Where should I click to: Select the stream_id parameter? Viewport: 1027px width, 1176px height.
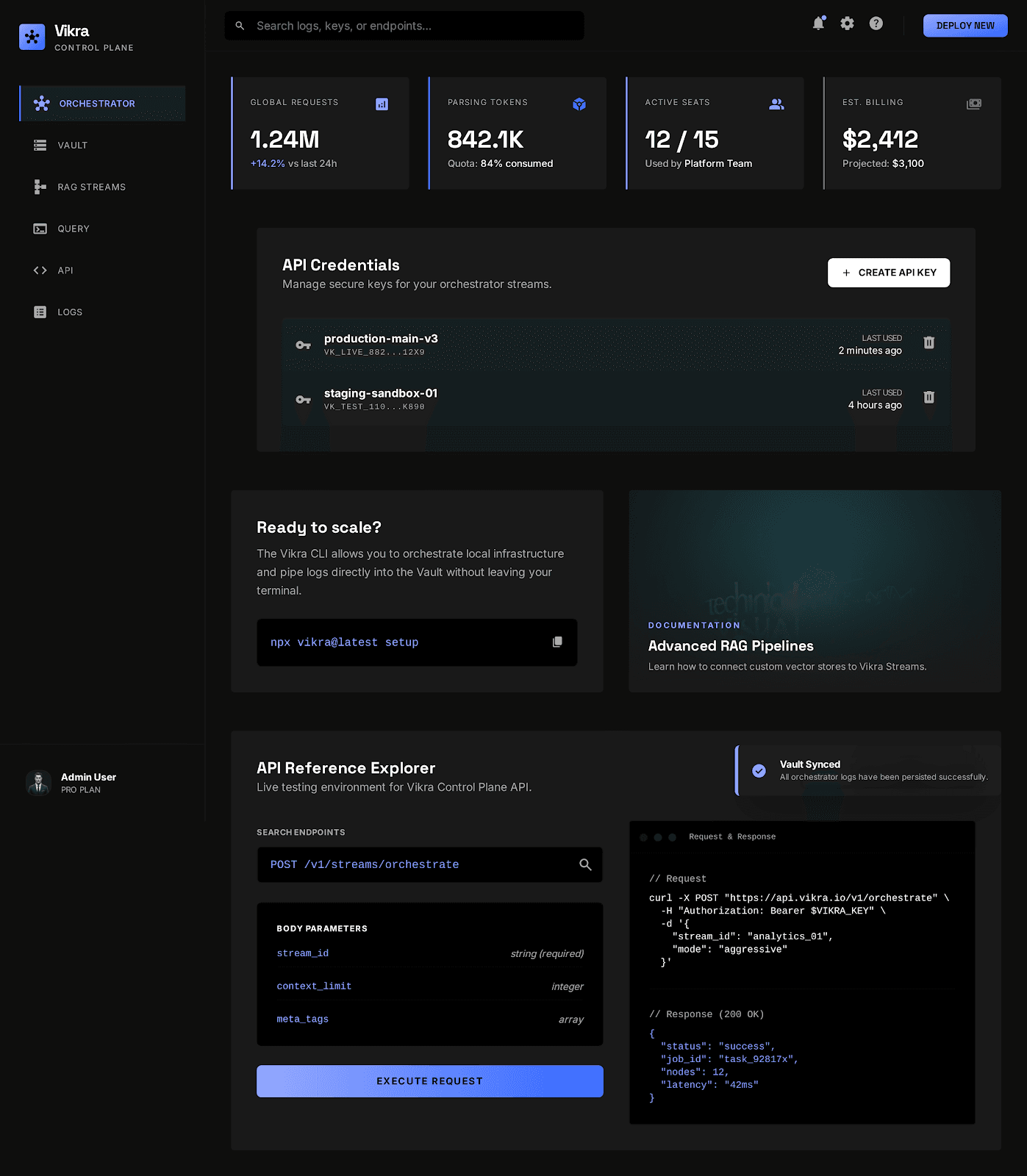coord(303,953)
